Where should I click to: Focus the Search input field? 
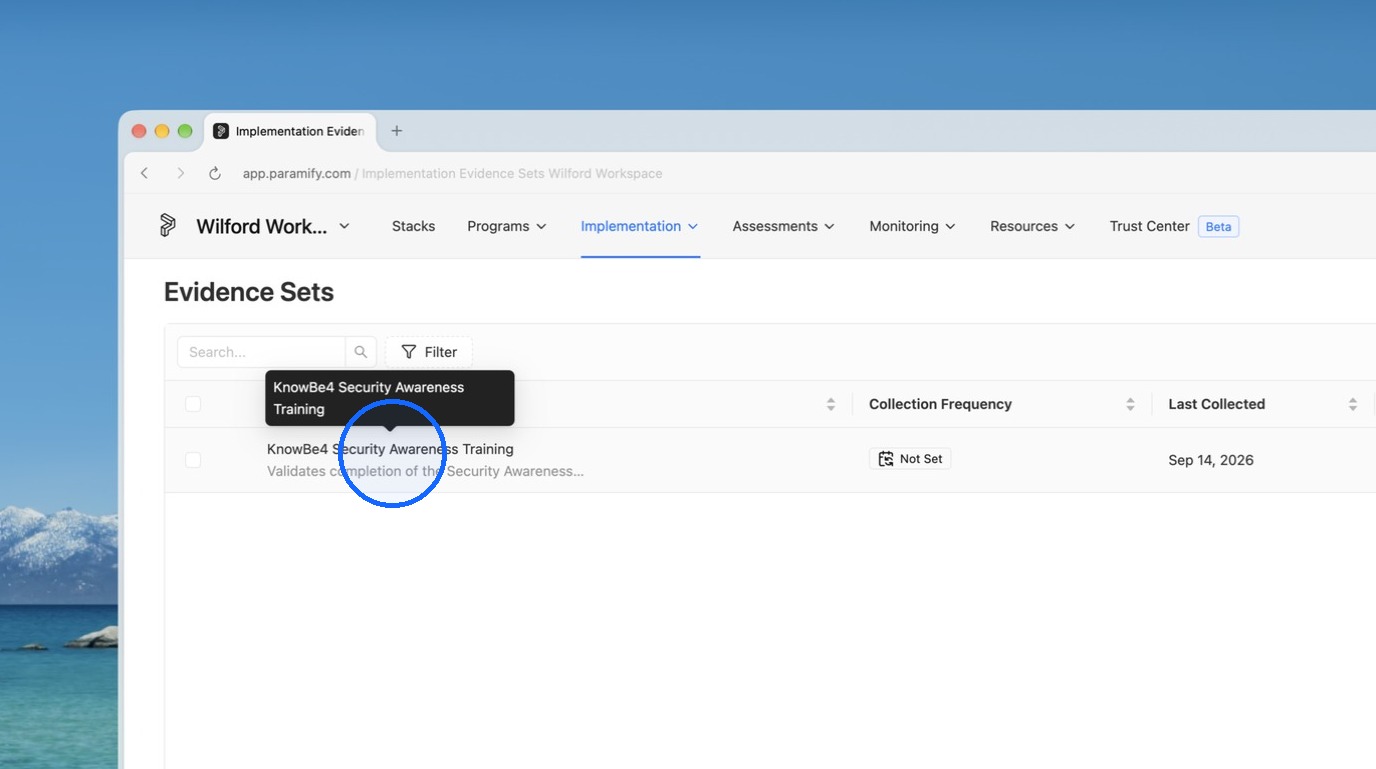pos(262,352)
